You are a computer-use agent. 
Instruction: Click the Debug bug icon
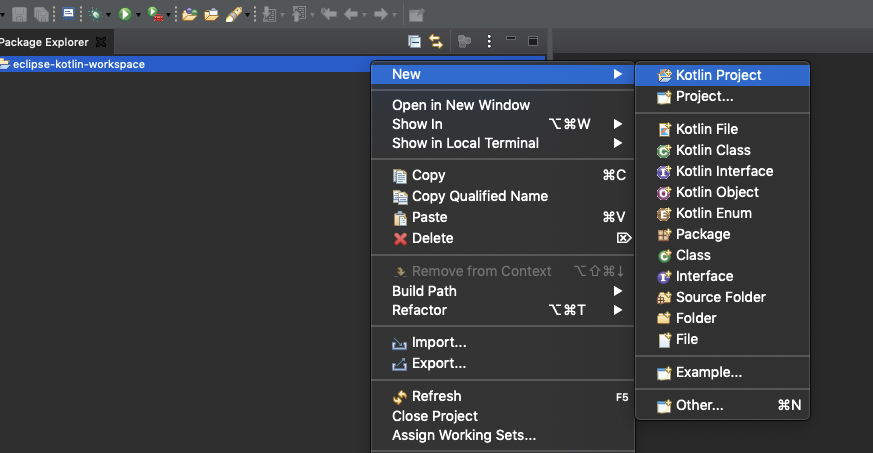[x=96, y=14]
